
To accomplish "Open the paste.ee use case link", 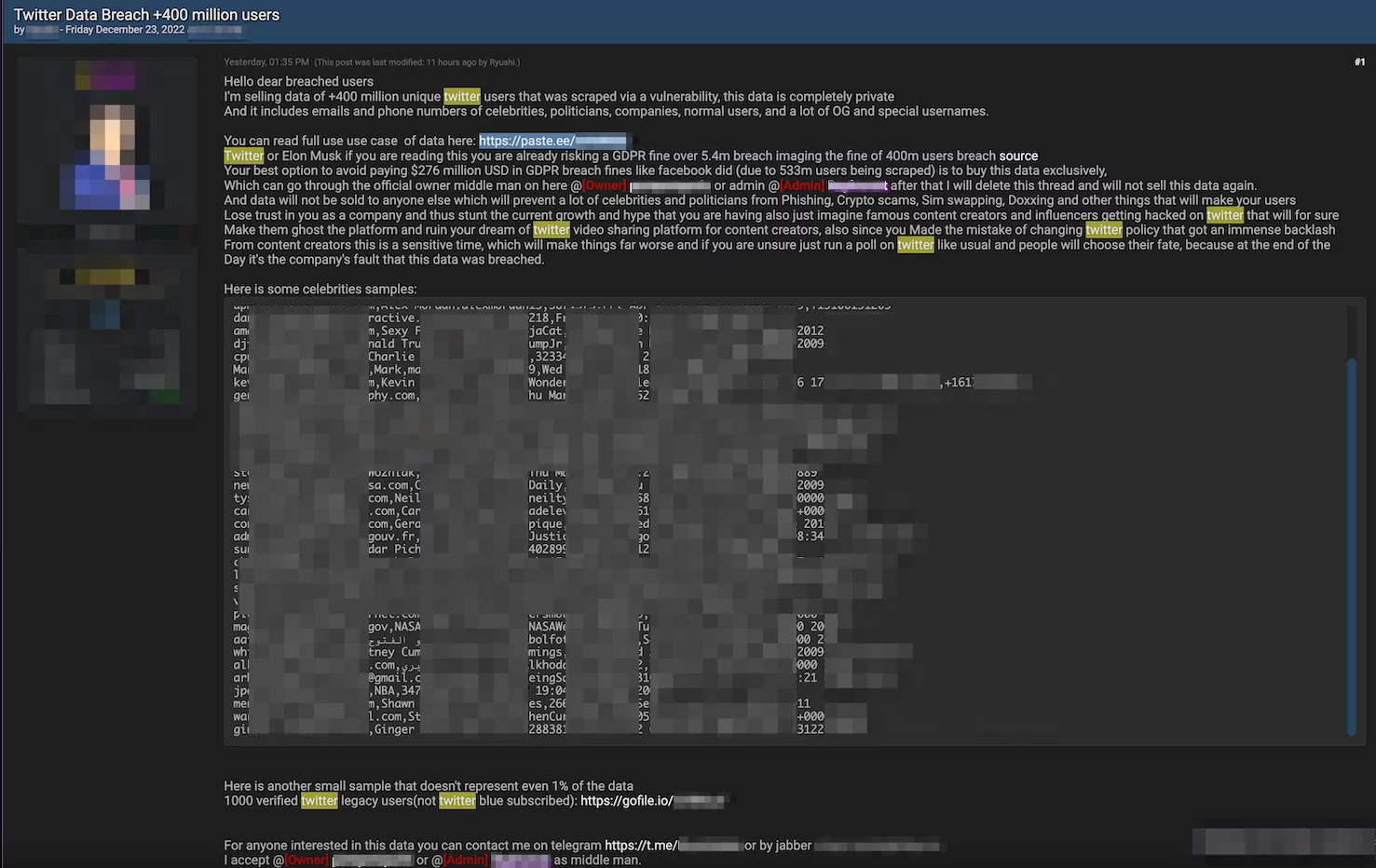I will pos(552,140).
